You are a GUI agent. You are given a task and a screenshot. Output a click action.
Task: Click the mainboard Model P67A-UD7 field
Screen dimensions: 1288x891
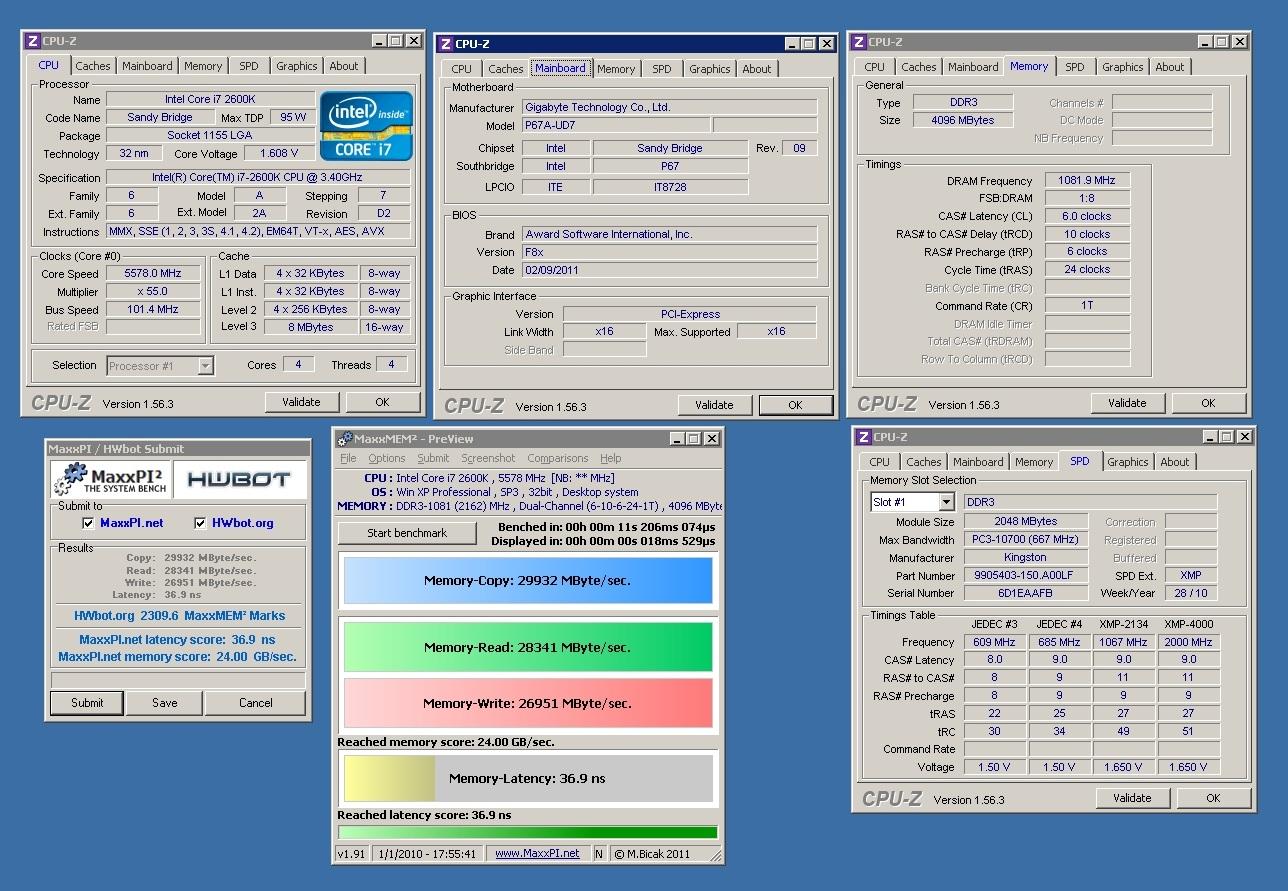[x=616, y=125]
